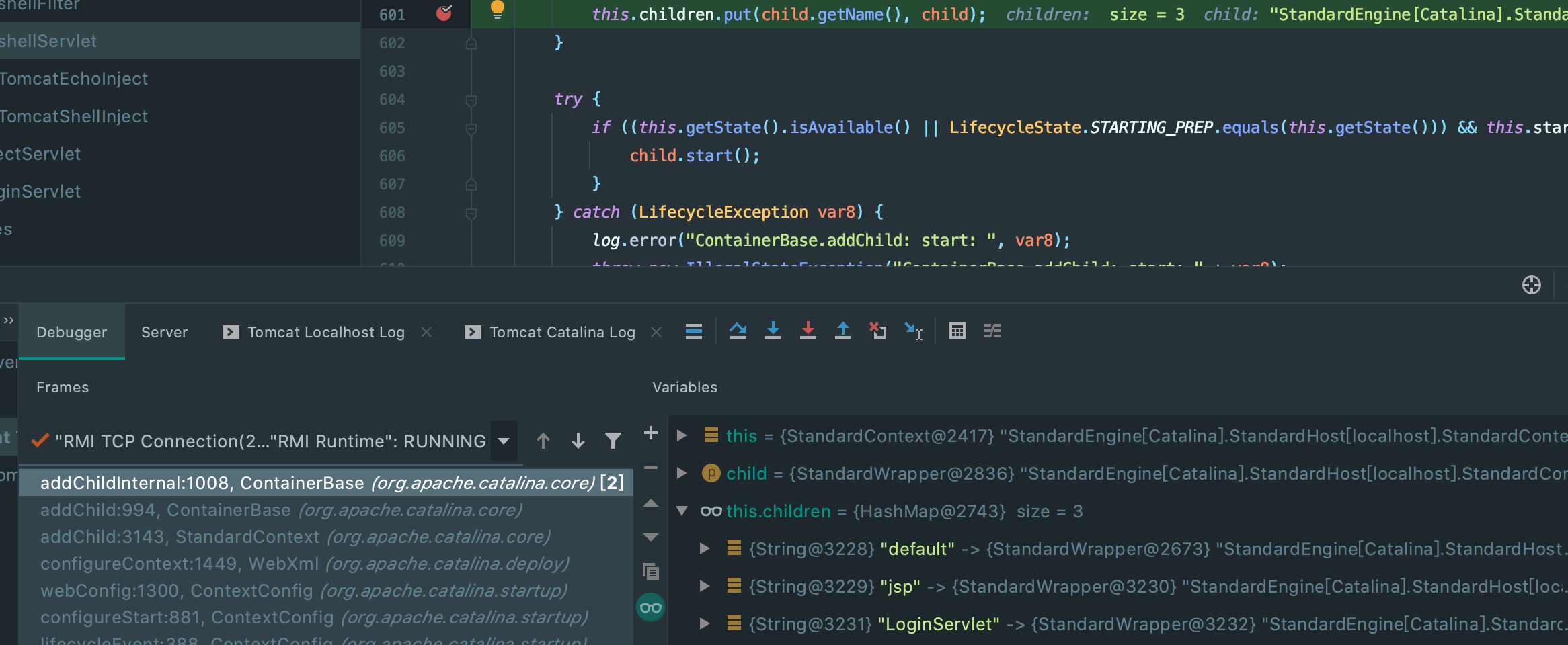Collapse the this.children HashMap node
This screenshot has width=1568, height=645.
[682, 511]
